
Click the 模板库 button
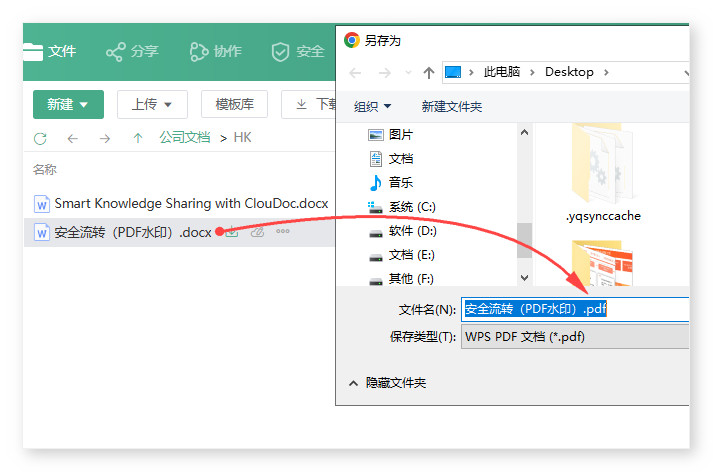click(235, 105)
